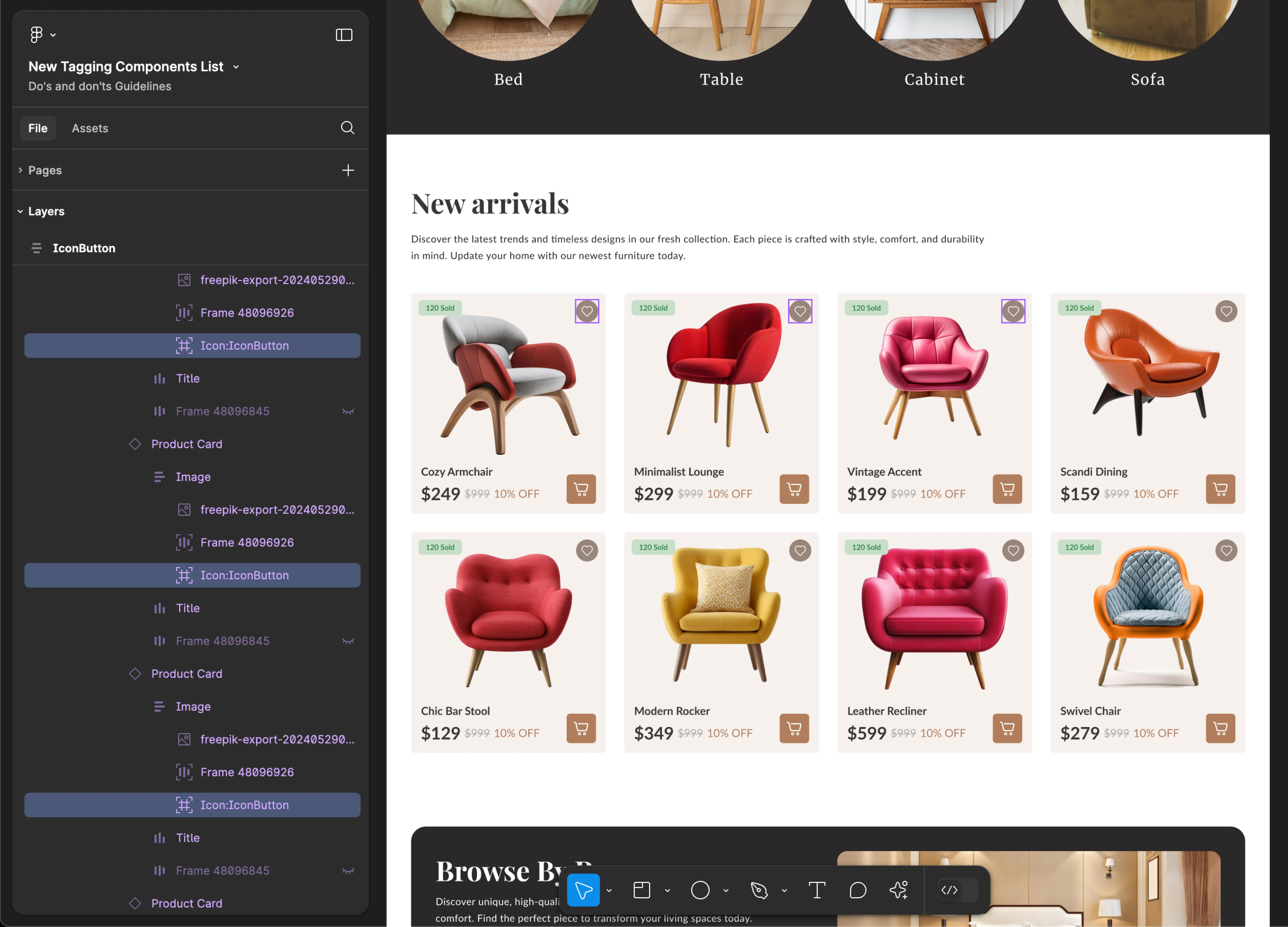Click the New arrivals heading
This screenshot has width=1288, height=927.
click(490, 203)
